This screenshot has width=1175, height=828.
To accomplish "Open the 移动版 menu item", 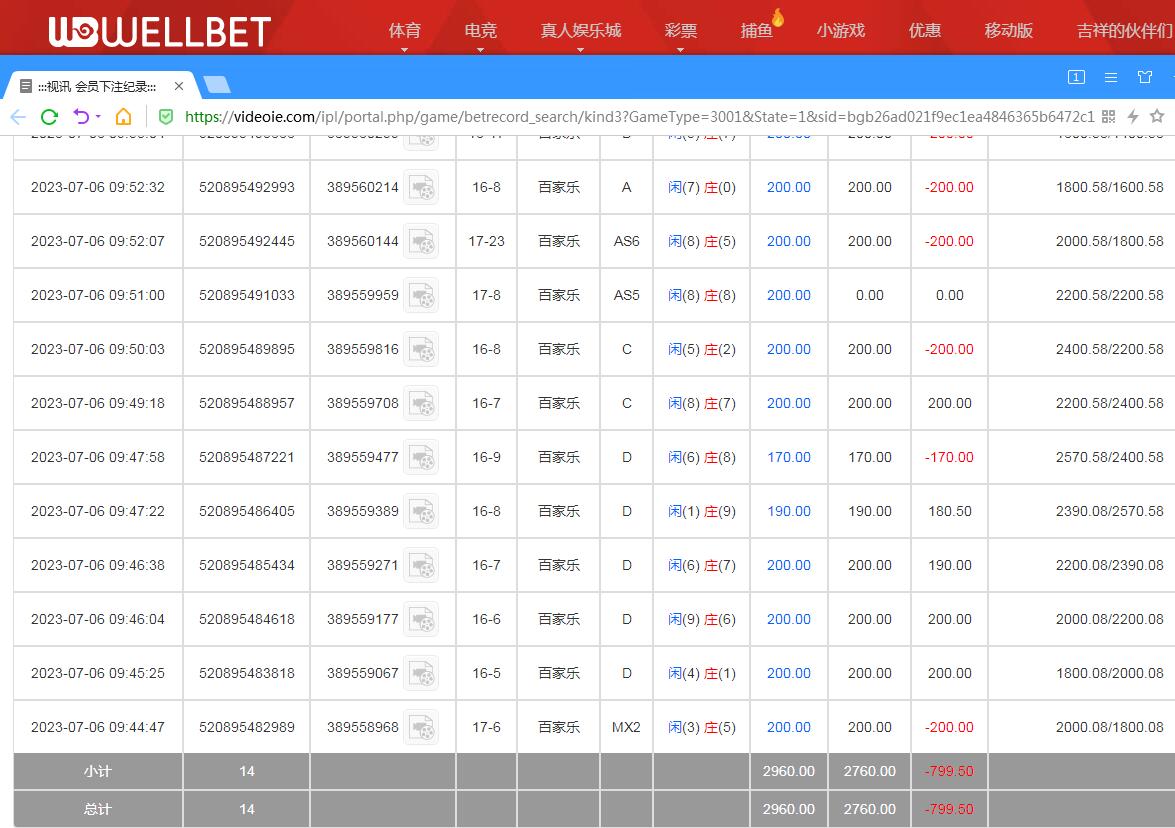I will pos(1009,31).
